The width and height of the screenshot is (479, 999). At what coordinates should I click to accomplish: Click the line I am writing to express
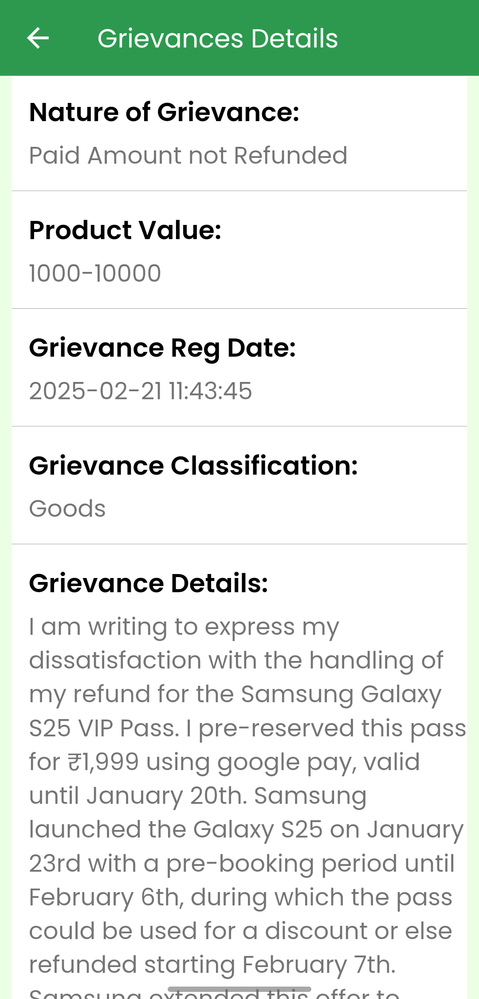[184, 627]
